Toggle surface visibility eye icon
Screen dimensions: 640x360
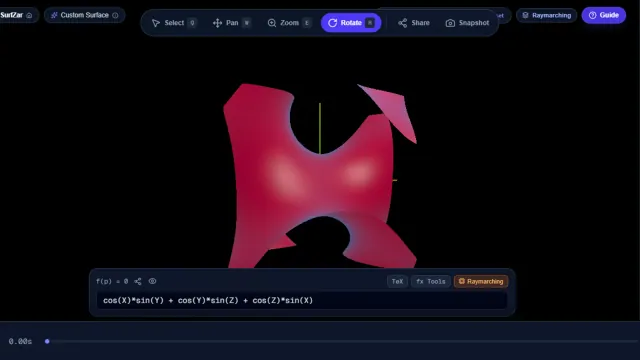point(152,281)
